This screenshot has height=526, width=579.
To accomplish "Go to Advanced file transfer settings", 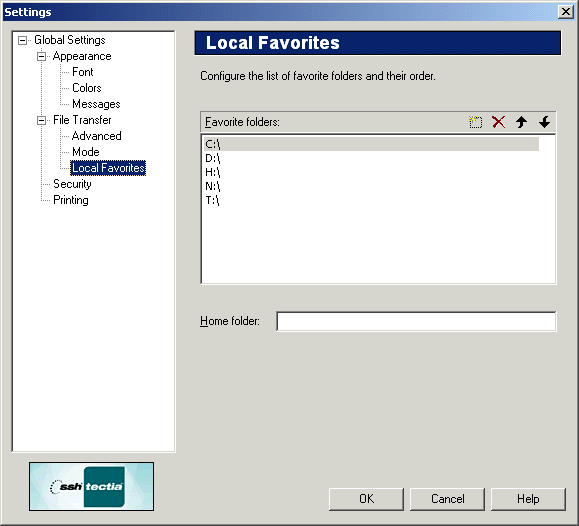I will [97, 136].
